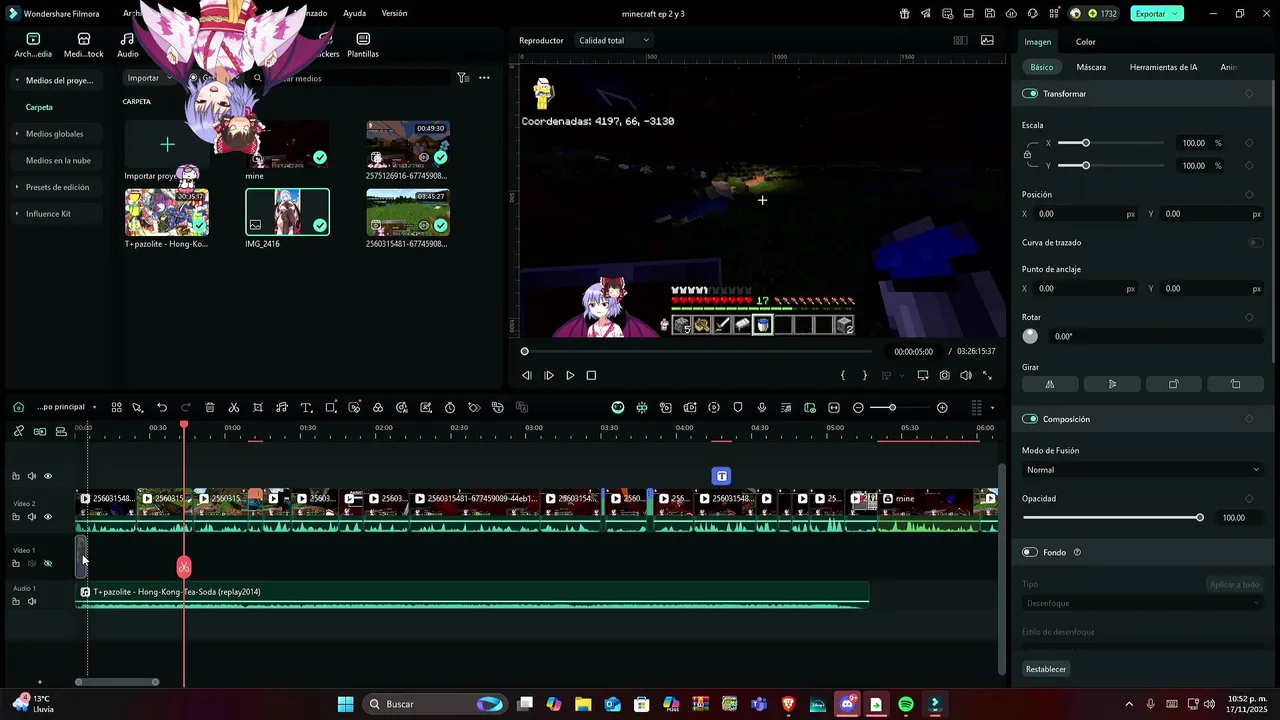Expand Presets de edición in sidebar
This screenshot has height=720, width=1280.
17,187
